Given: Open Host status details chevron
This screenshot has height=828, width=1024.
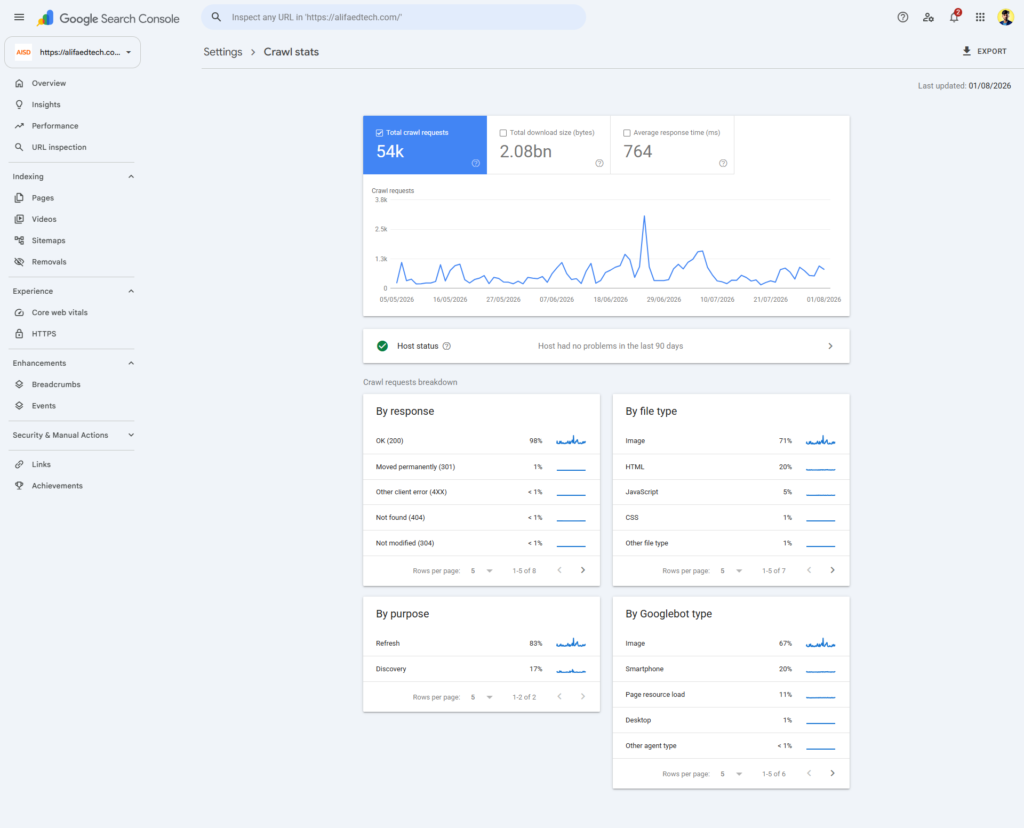Looking at the screenshot, I should (830, 346).
